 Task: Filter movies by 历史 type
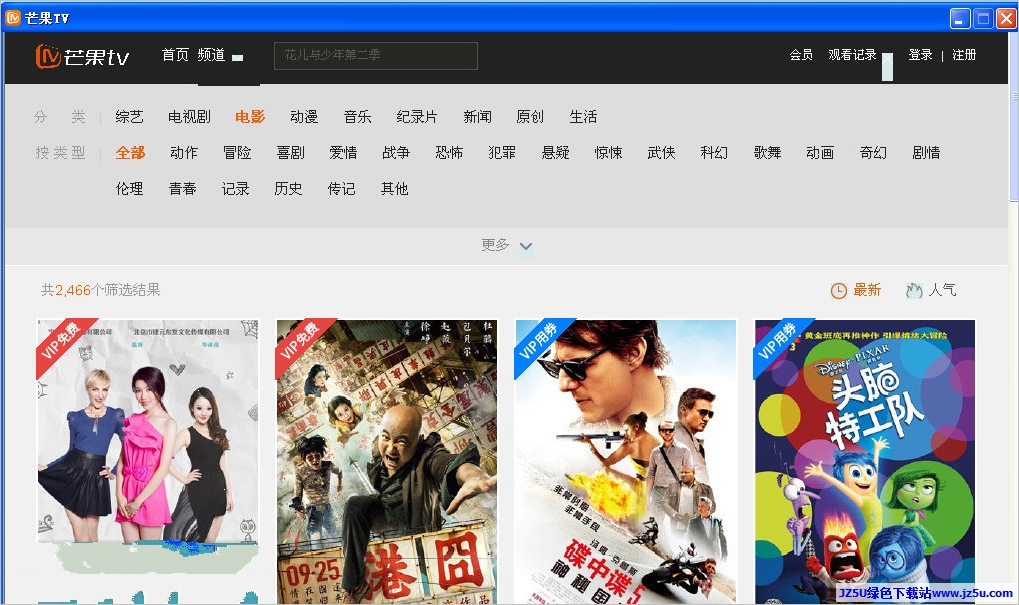pos(289,188)
